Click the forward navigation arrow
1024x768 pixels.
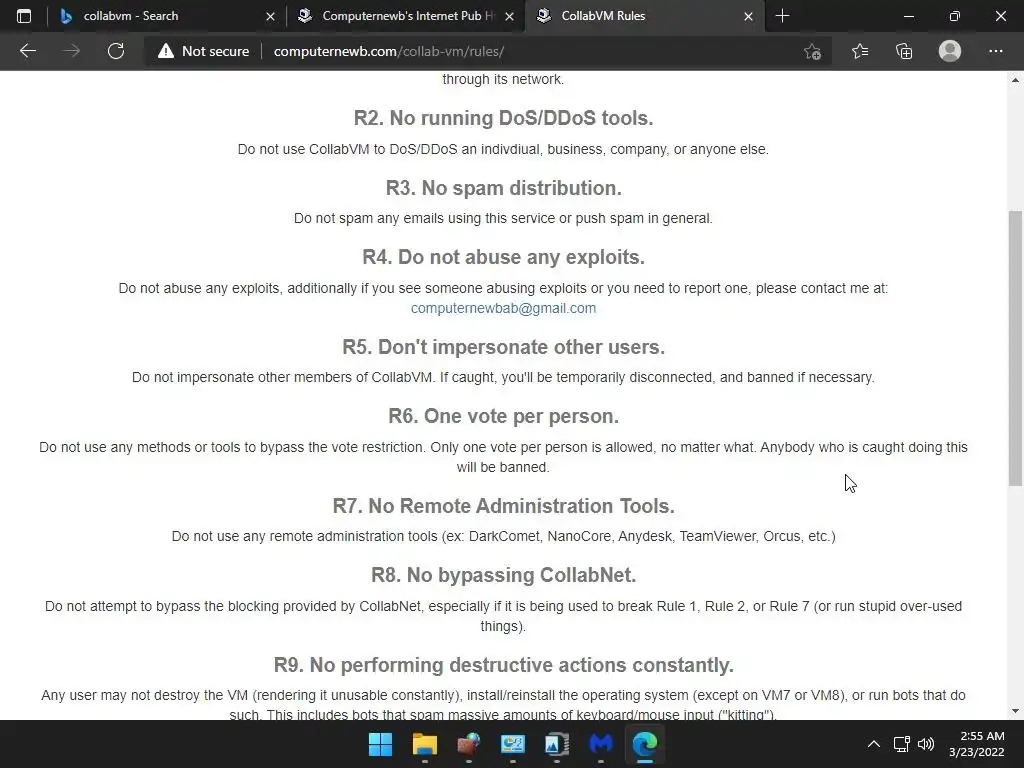coord(71,51)
